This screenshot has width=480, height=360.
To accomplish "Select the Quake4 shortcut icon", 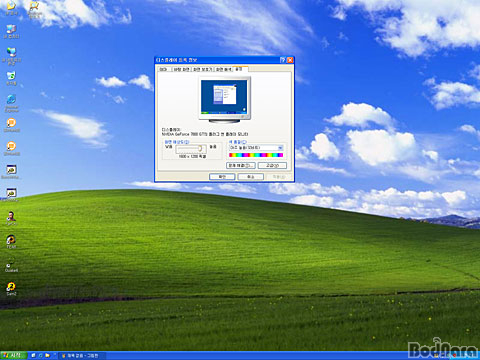I will [11, 266].
